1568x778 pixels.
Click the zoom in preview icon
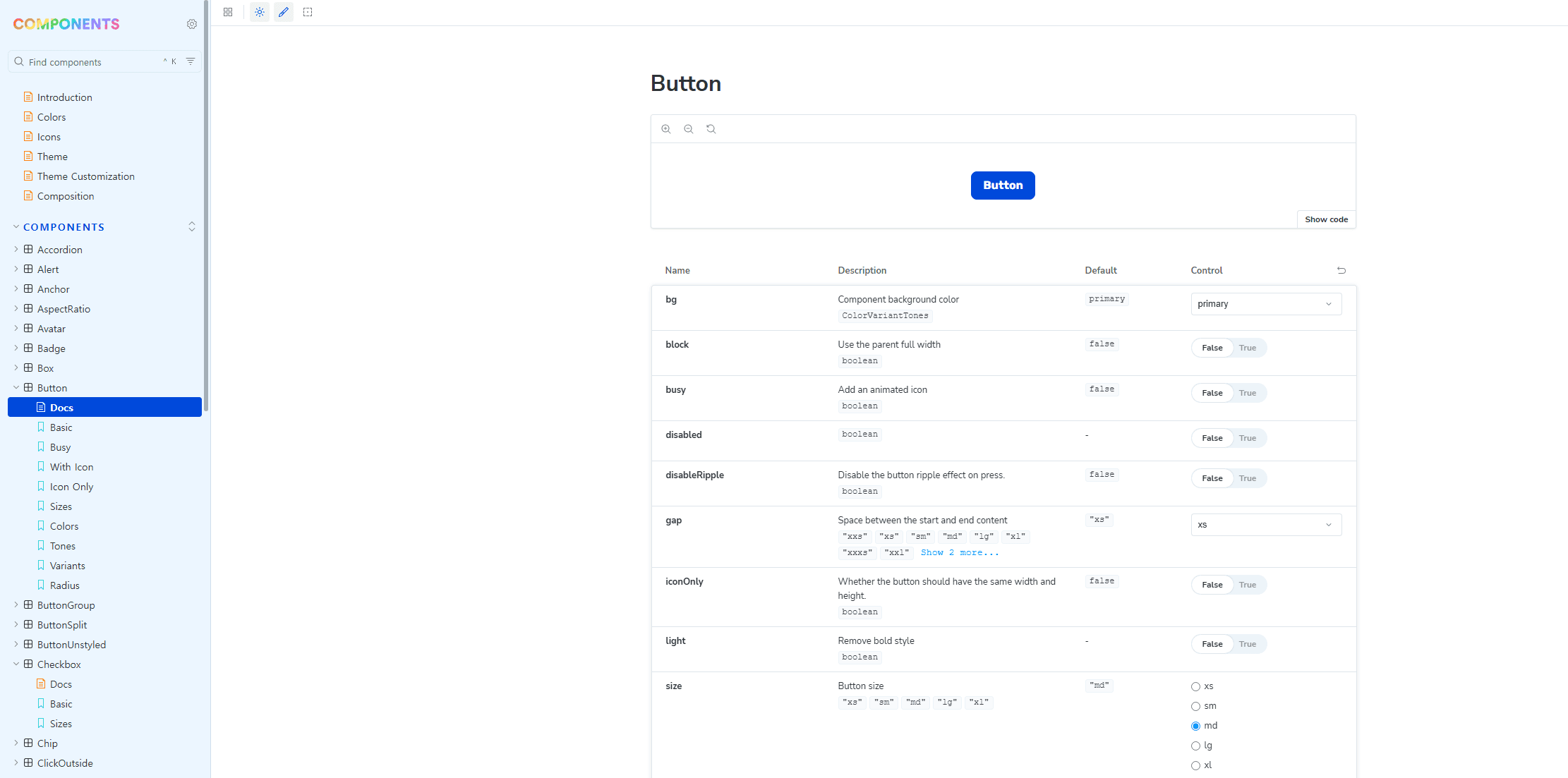click(666, 129)
